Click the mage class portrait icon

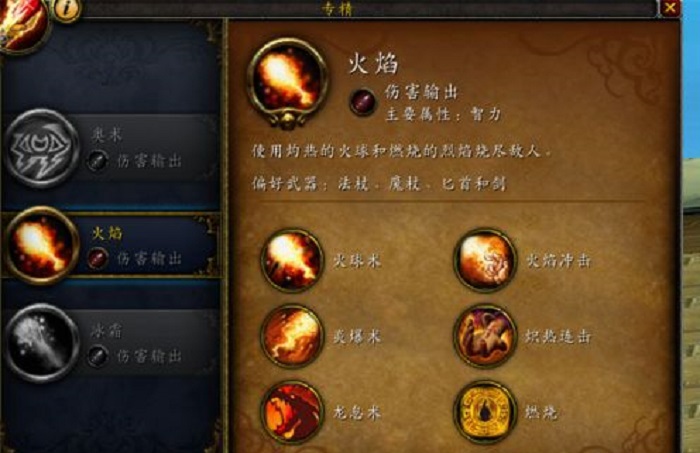pos(21,23)
